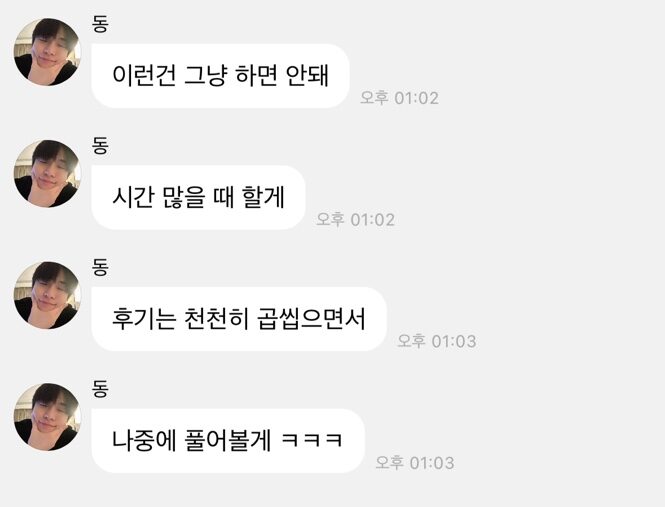Tap the '나중에 풀어볼게 ㅋㅋㅋ' chat bubble
665x507 pixels.
[228, 441]
